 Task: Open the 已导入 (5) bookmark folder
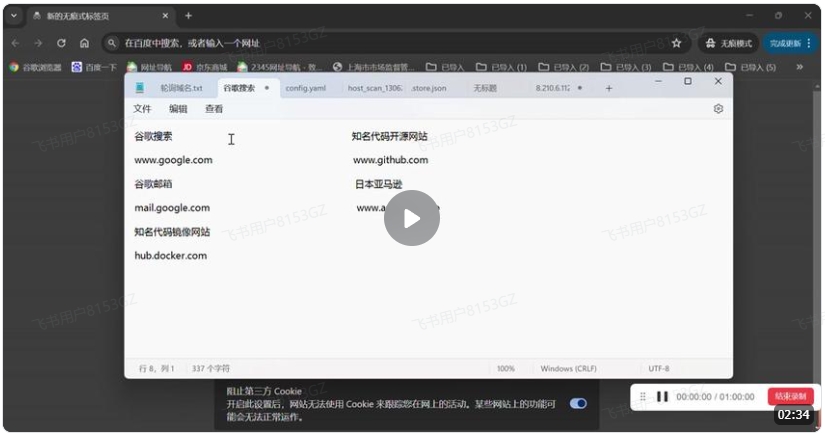(751, 67)
